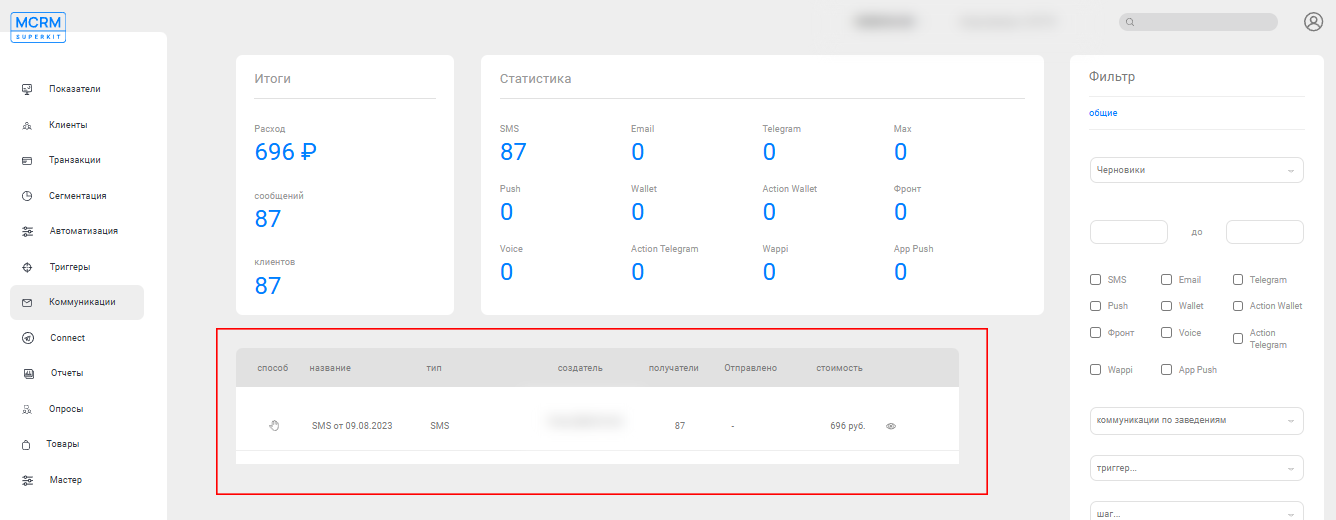Click the Опросы survey icon
This screenshot has height=520, width=1336.
pos(28,409)
